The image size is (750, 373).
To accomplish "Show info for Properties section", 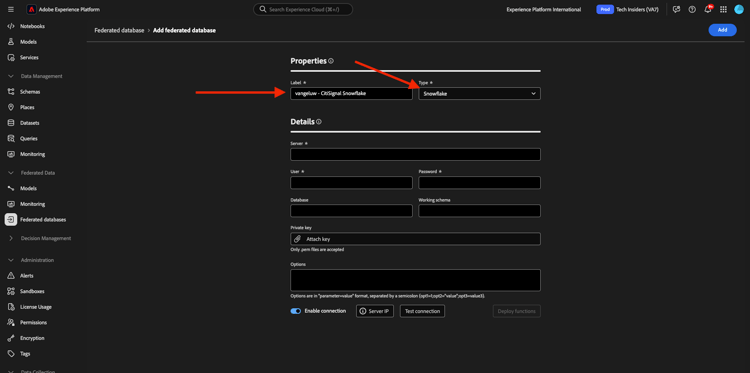I will (331, 61).
